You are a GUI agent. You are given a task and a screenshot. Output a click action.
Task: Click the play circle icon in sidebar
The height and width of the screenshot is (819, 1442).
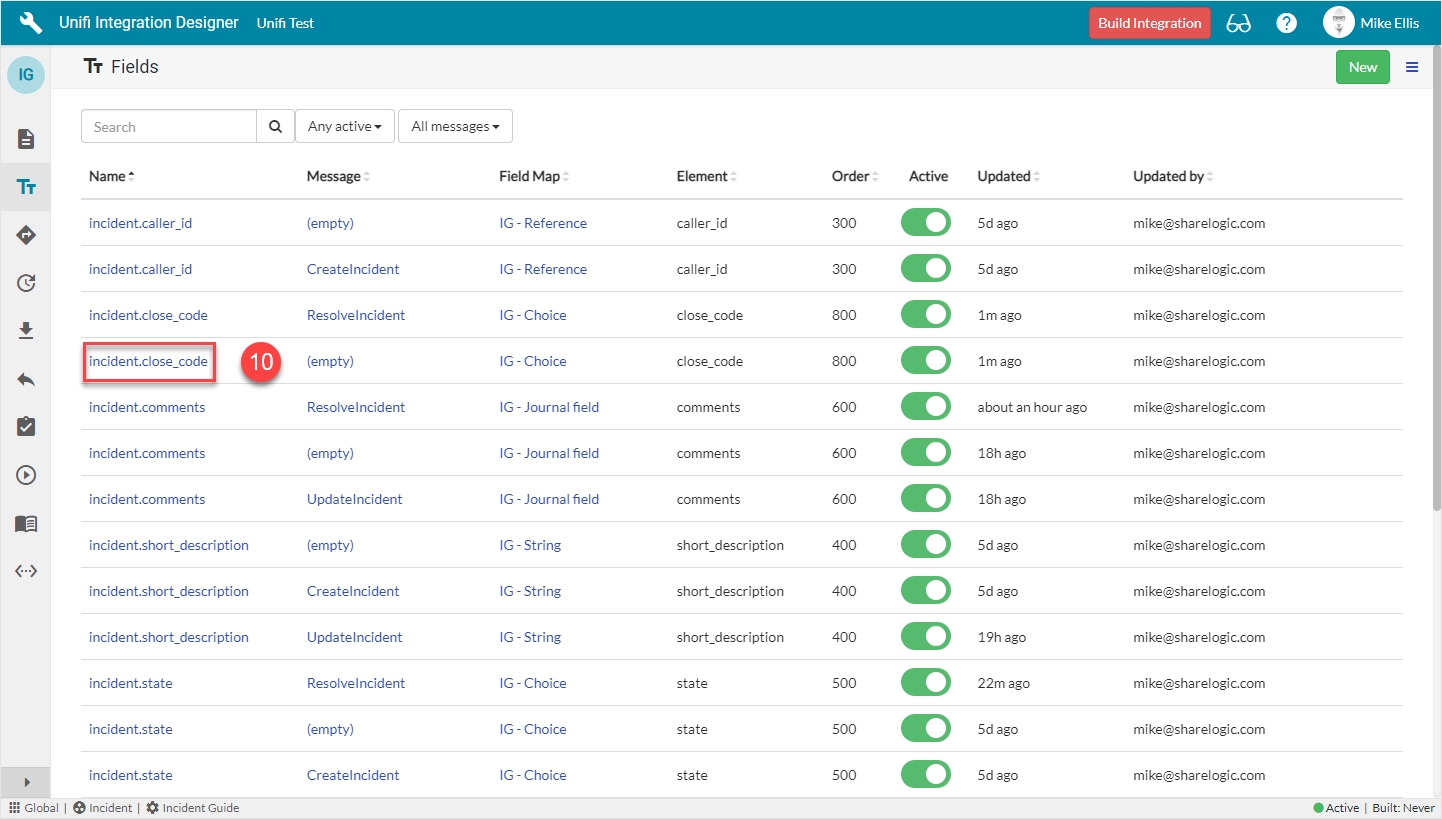(x=26, y=475)
